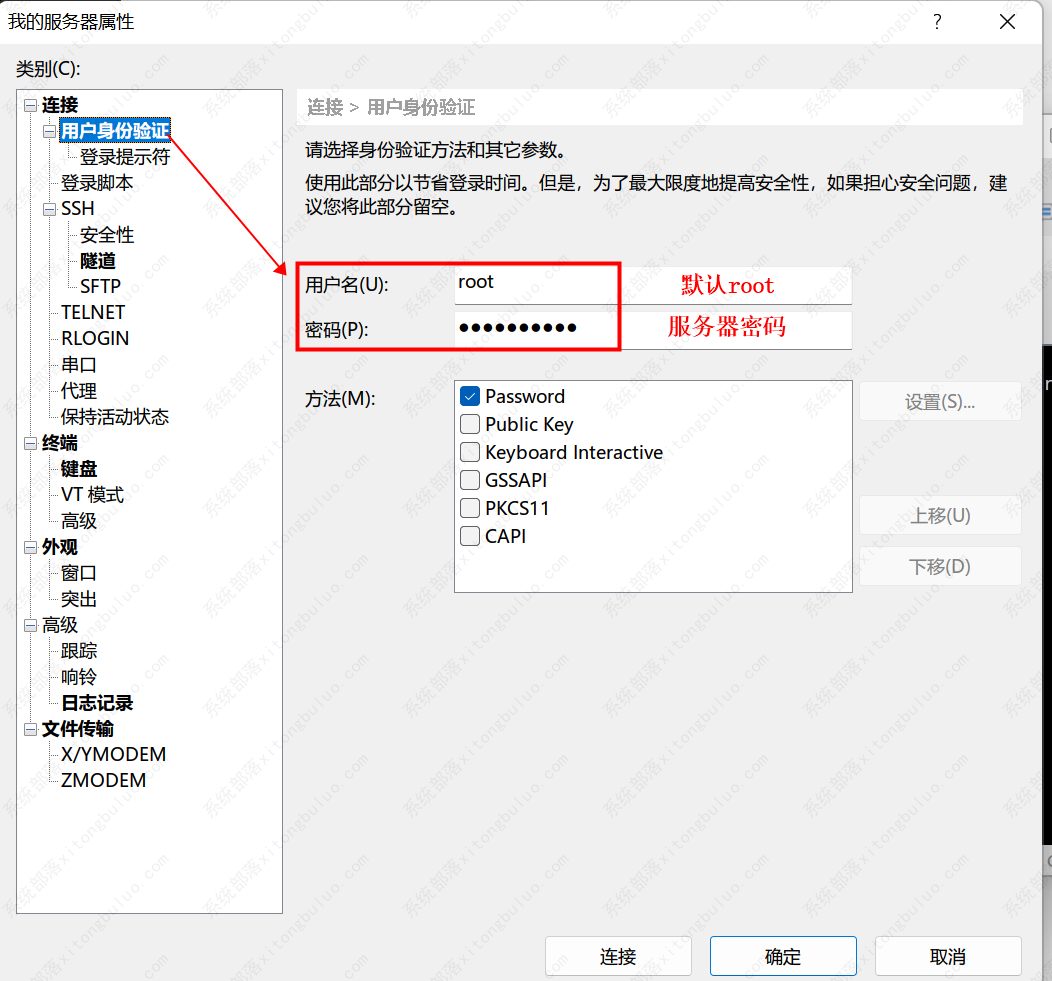
Task: Select 终端 in the category tree
Action: [60, 443]
